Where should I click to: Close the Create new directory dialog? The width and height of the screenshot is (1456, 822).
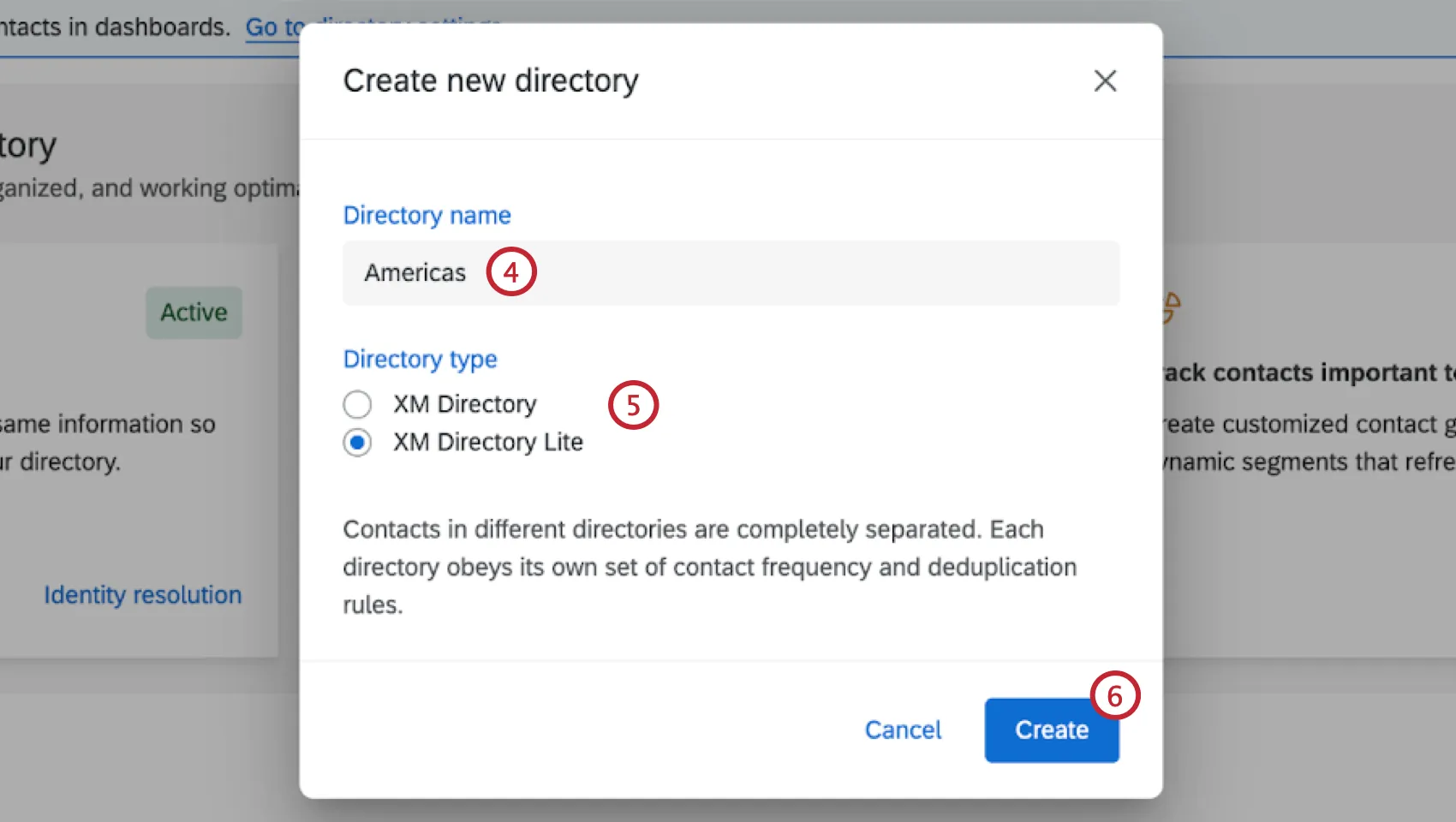pyautogui.click(x=1106, y=80)
